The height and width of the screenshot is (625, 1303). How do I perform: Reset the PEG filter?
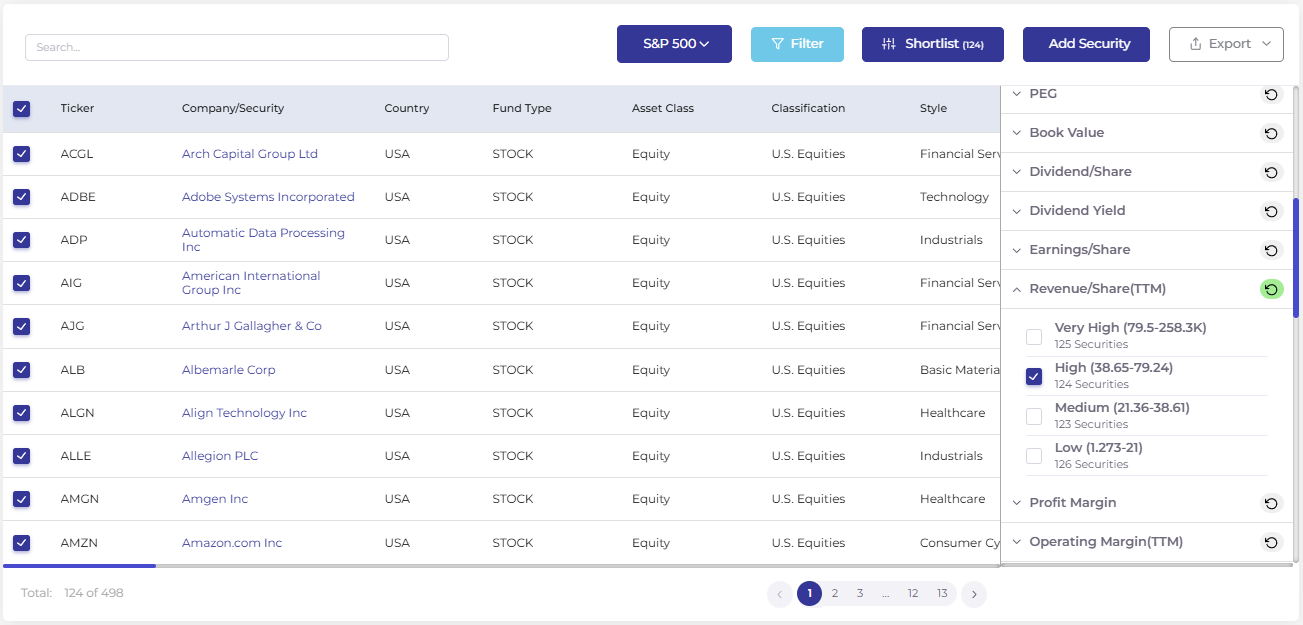coord(1271,94)
